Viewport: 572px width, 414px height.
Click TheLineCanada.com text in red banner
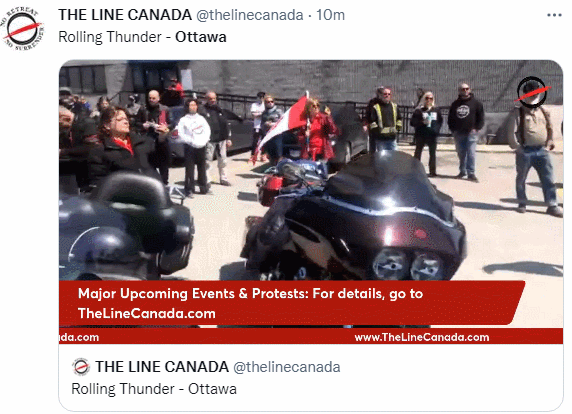(x=147, y=313)
